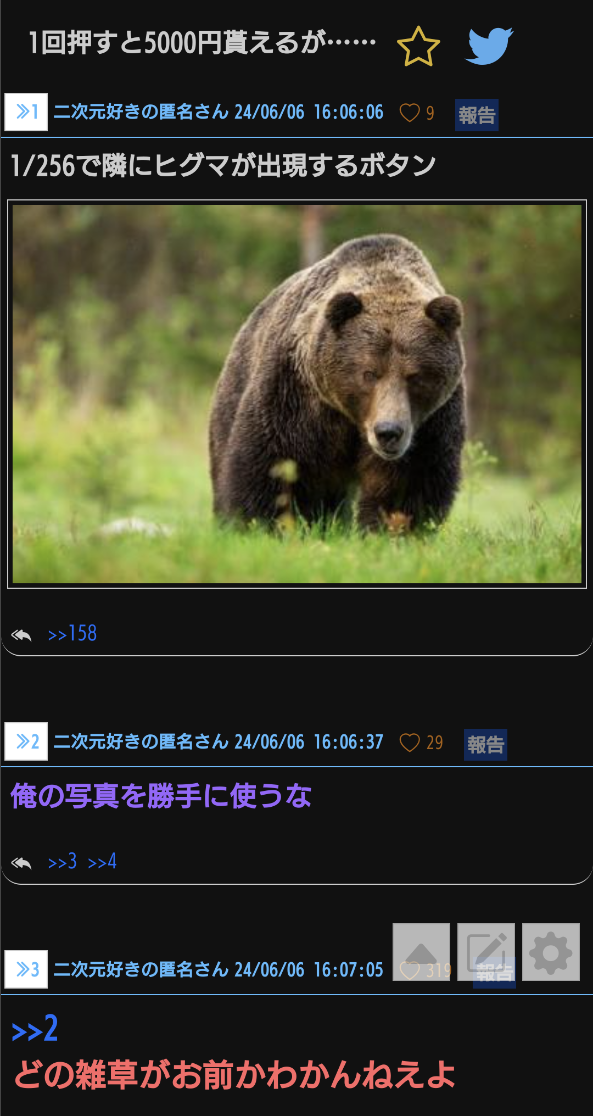Open settings with the floating gear button
This screenshot has width=593, height=1116.
(551, 952)
